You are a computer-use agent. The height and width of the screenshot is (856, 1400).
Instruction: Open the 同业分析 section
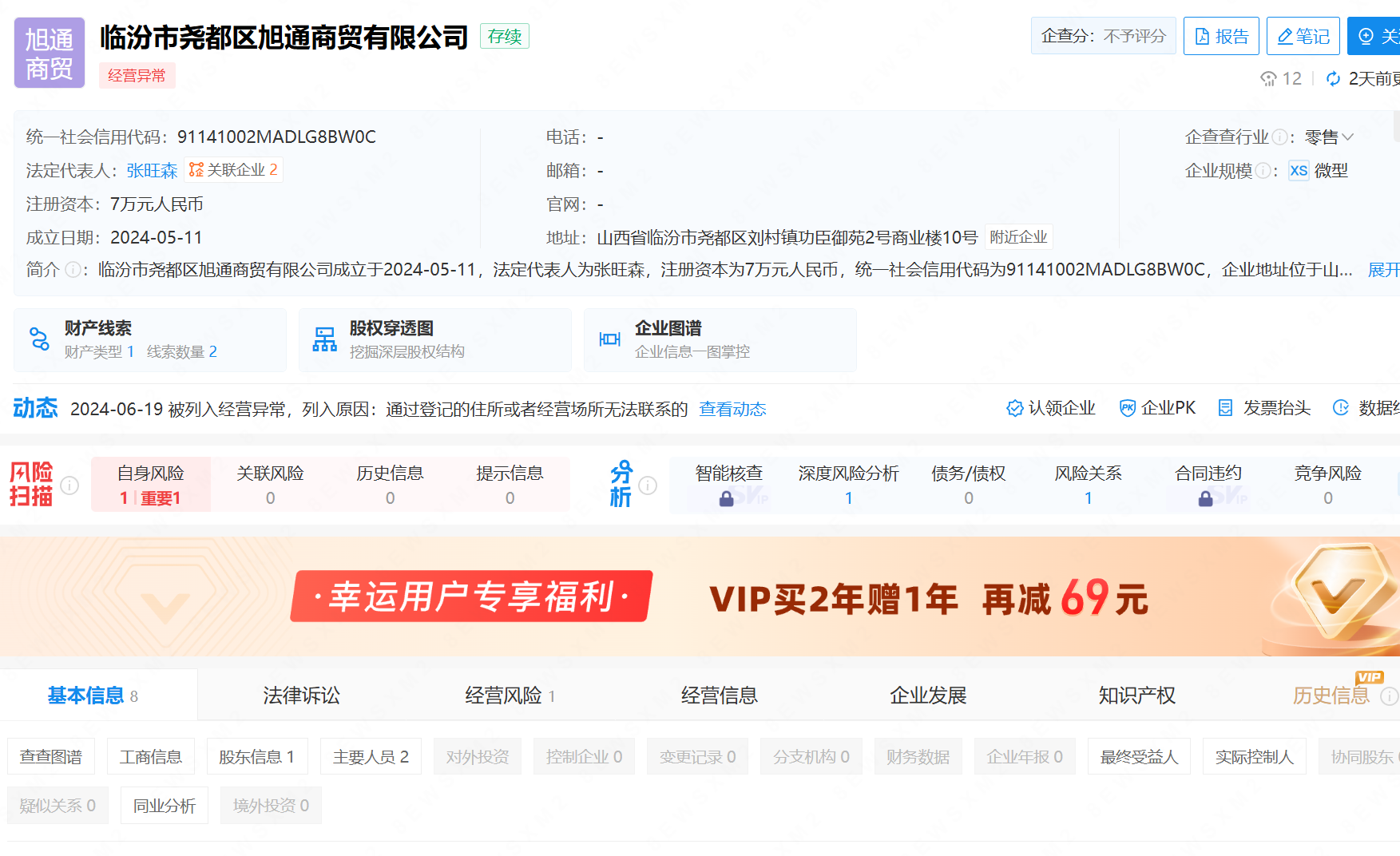point(165,805)
